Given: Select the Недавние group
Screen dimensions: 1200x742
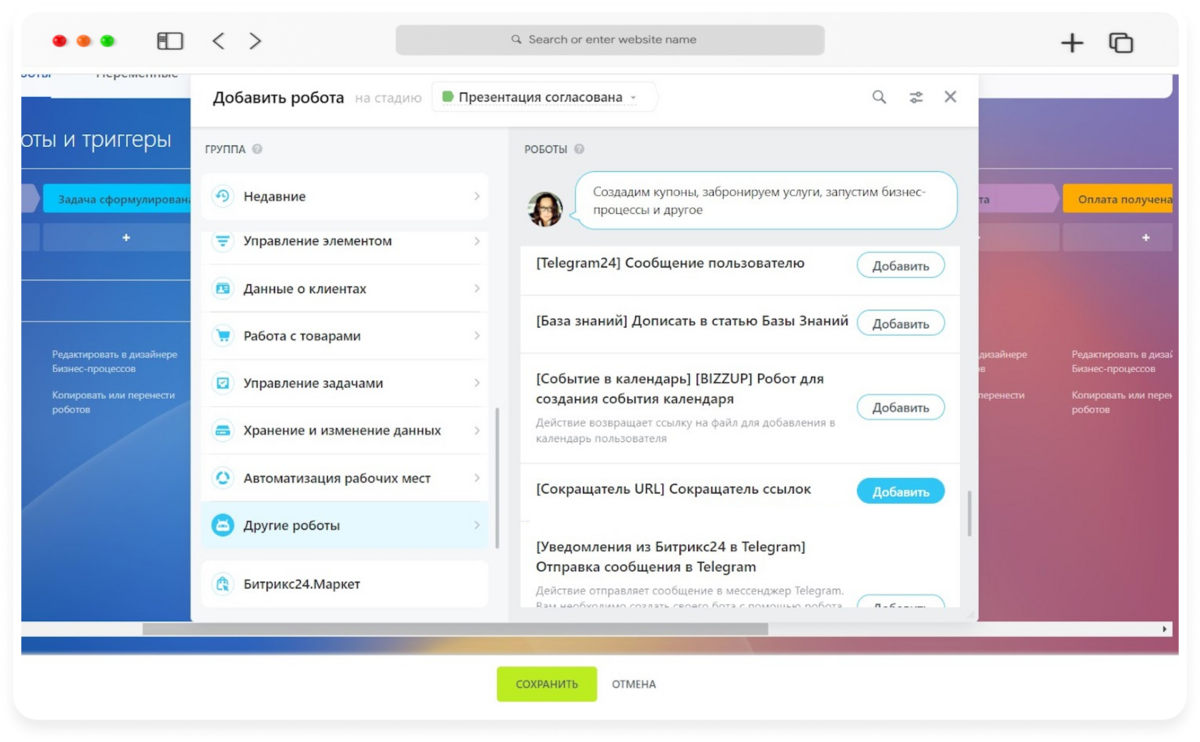Looking at the screenshot, I should [x=345, y=196].
